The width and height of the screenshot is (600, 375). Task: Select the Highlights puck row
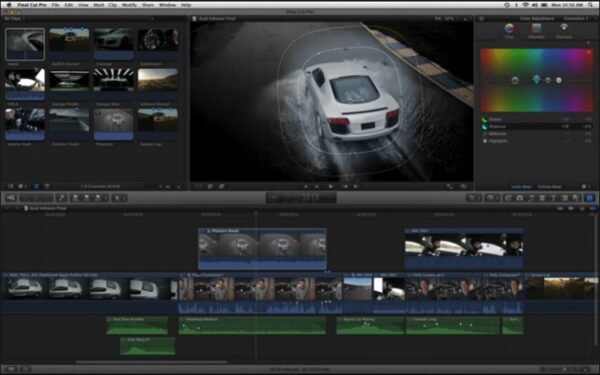tap(536, 141)
